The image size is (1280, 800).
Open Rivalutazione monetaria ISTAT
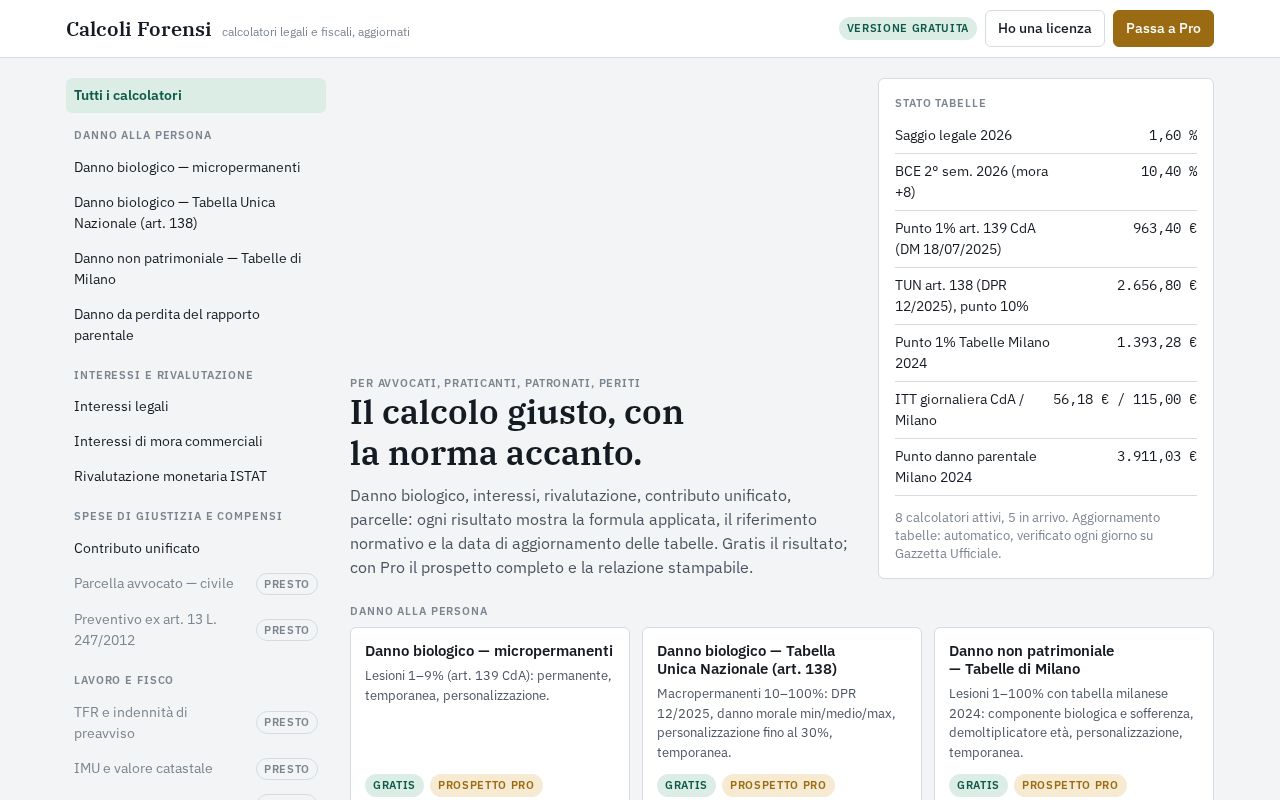pyautogui.click(x=196, y=476)
